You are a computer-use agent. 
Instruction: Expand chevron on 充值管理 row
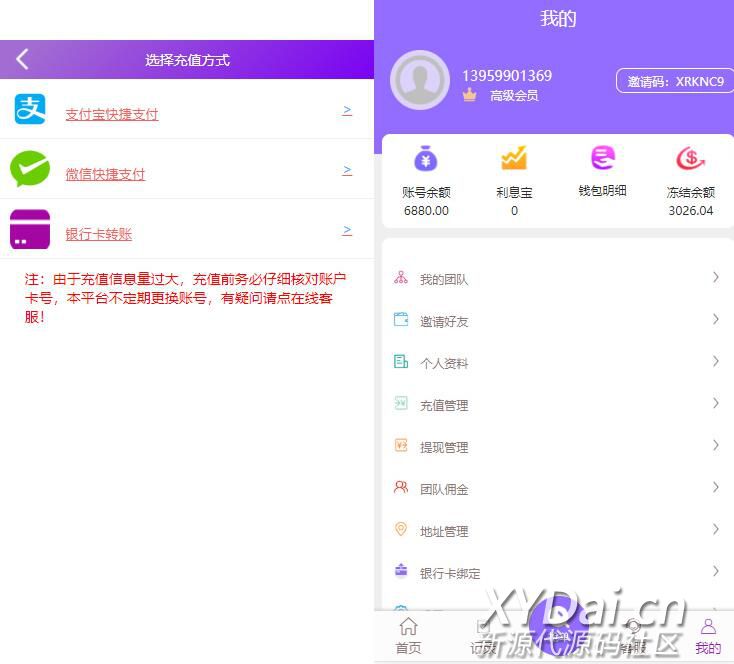click(x=716, y=403)
